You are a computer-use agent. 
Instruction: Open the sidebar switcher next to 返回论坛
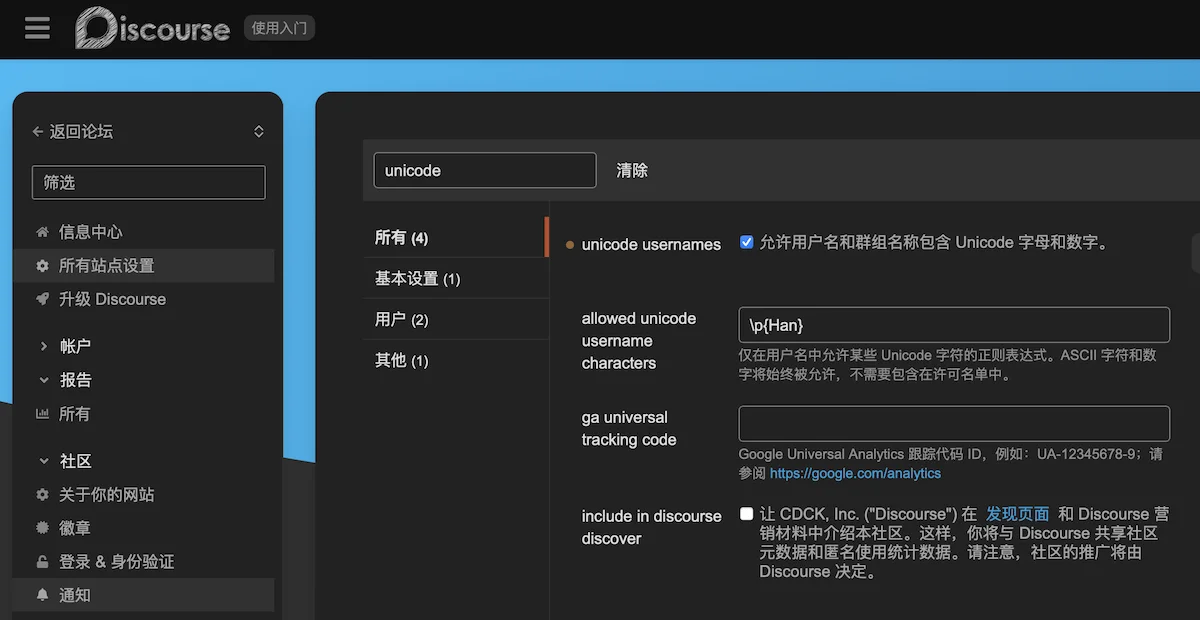click(259, 132)
